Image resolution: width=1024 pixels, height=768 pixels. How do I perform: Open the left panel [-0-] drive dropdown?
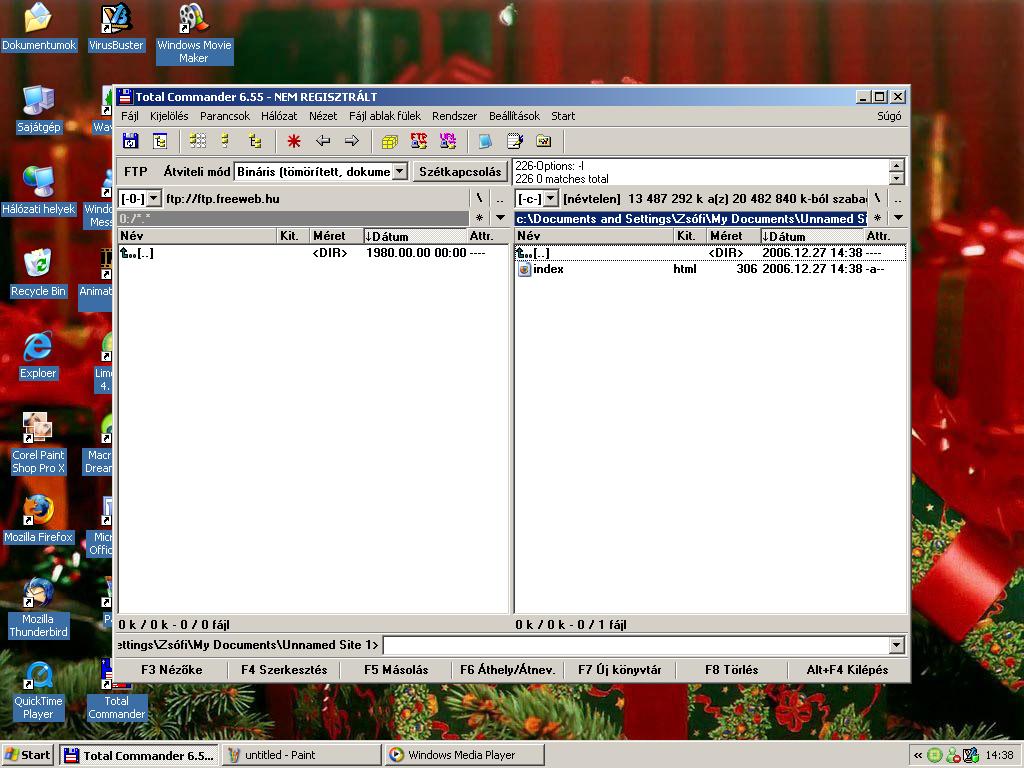coord(153,199)
